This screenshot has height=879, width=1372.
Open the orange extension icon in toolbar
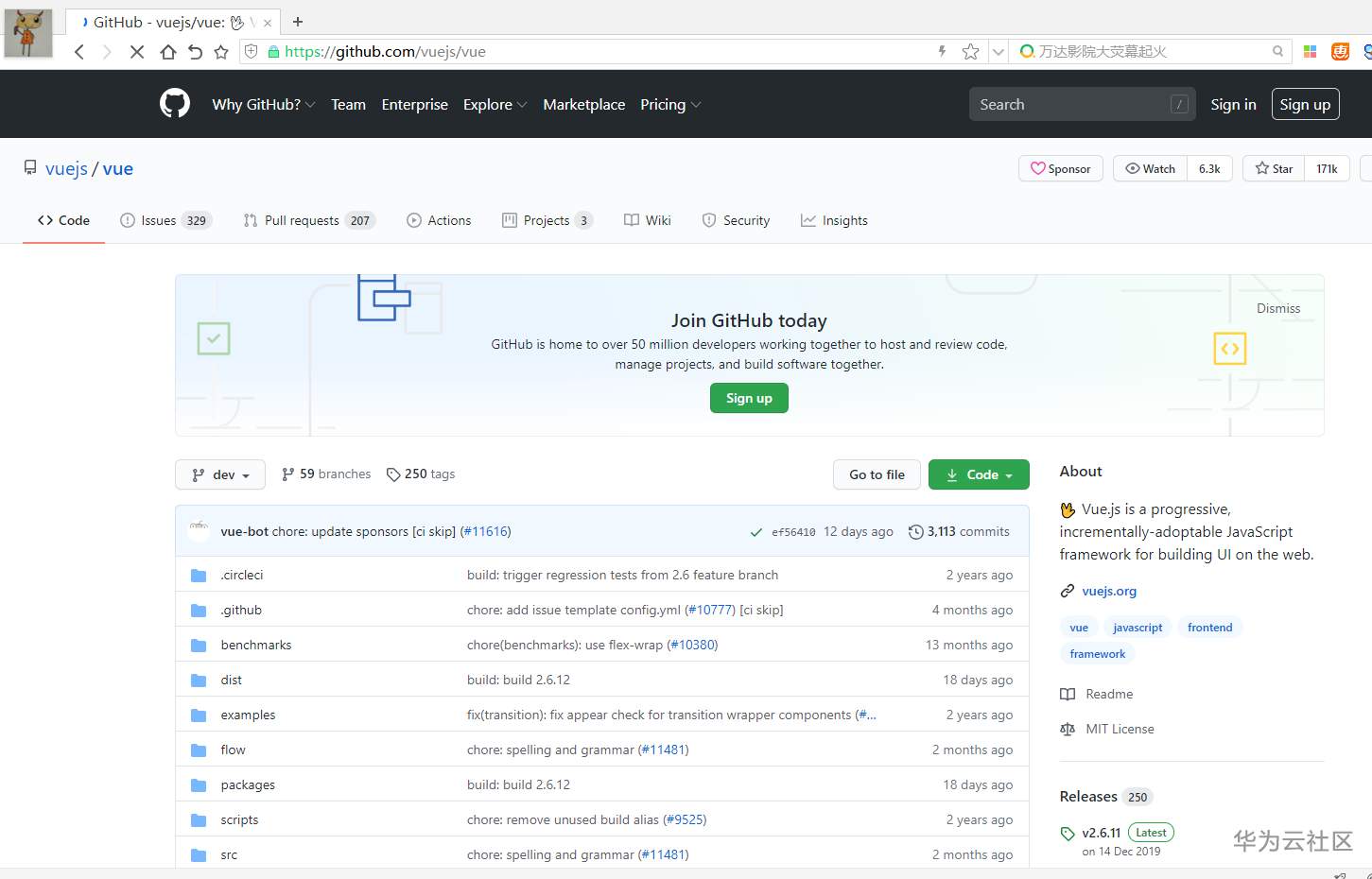pyautogui.click(x=1340, y=52)
